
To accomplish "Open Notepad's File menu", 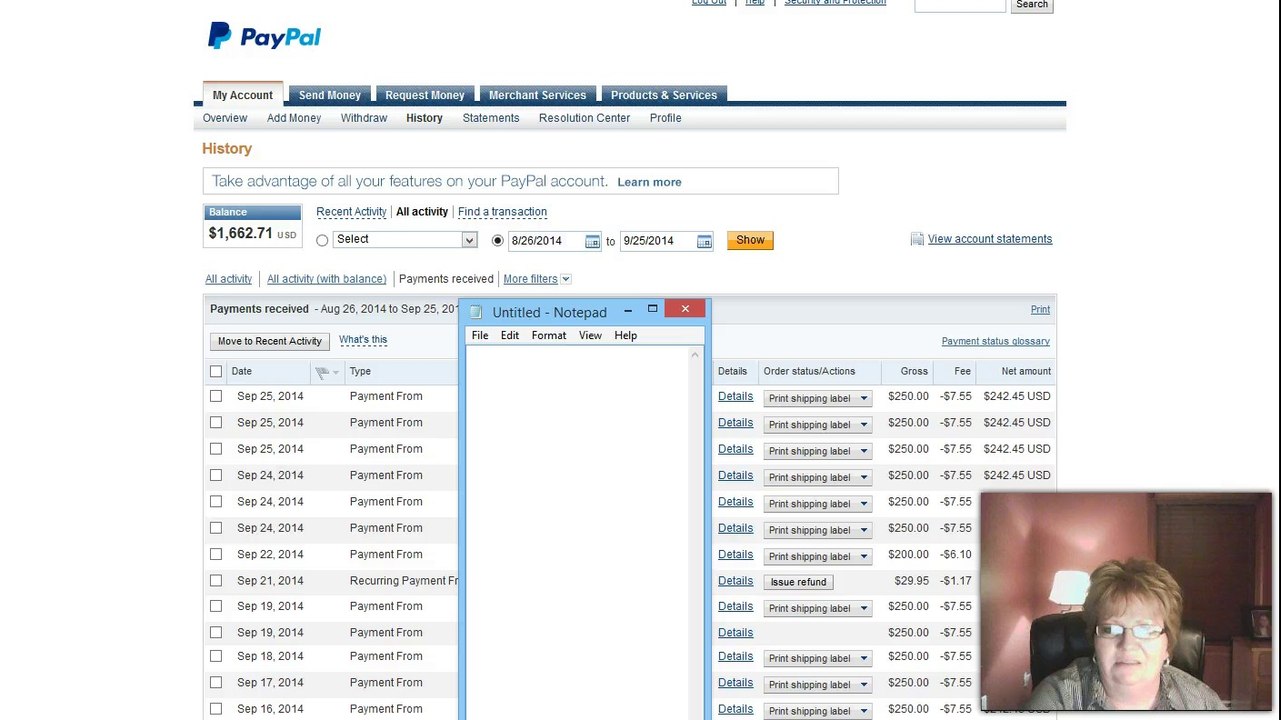I will (480, 336).
